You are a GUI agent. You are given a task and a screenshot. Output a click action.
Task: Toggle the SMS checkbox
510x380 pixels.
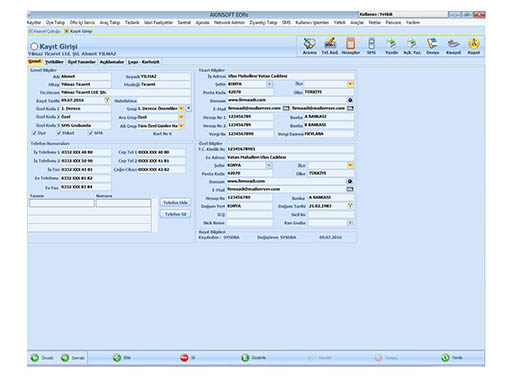[90, 133]
